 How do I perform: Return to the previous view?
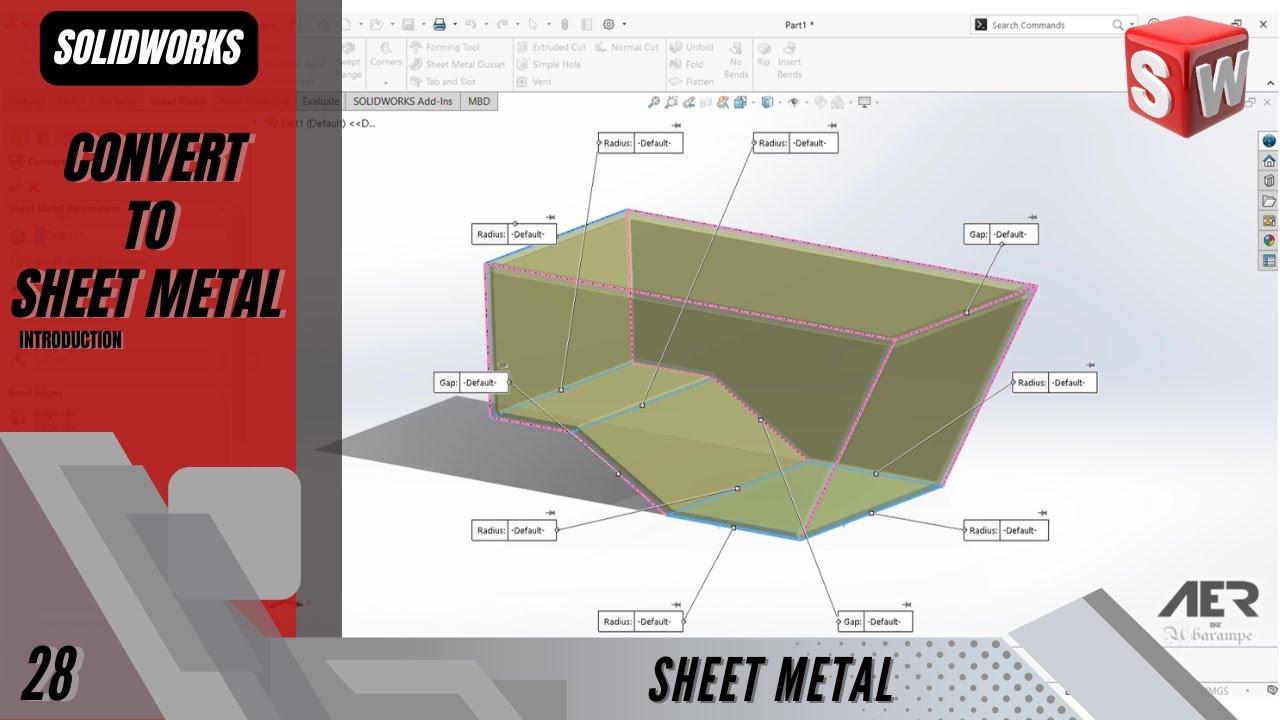tap(689, 101)
